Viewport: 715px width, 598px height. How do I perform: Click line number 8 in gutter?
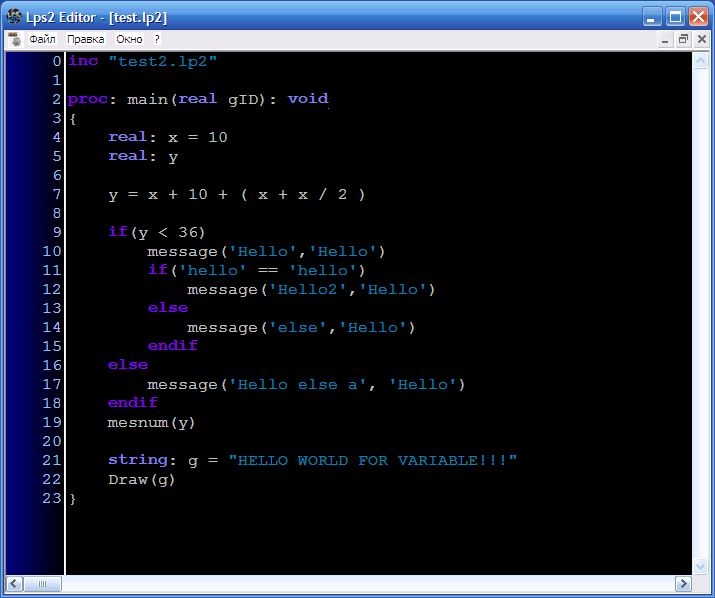click(57, 213)
